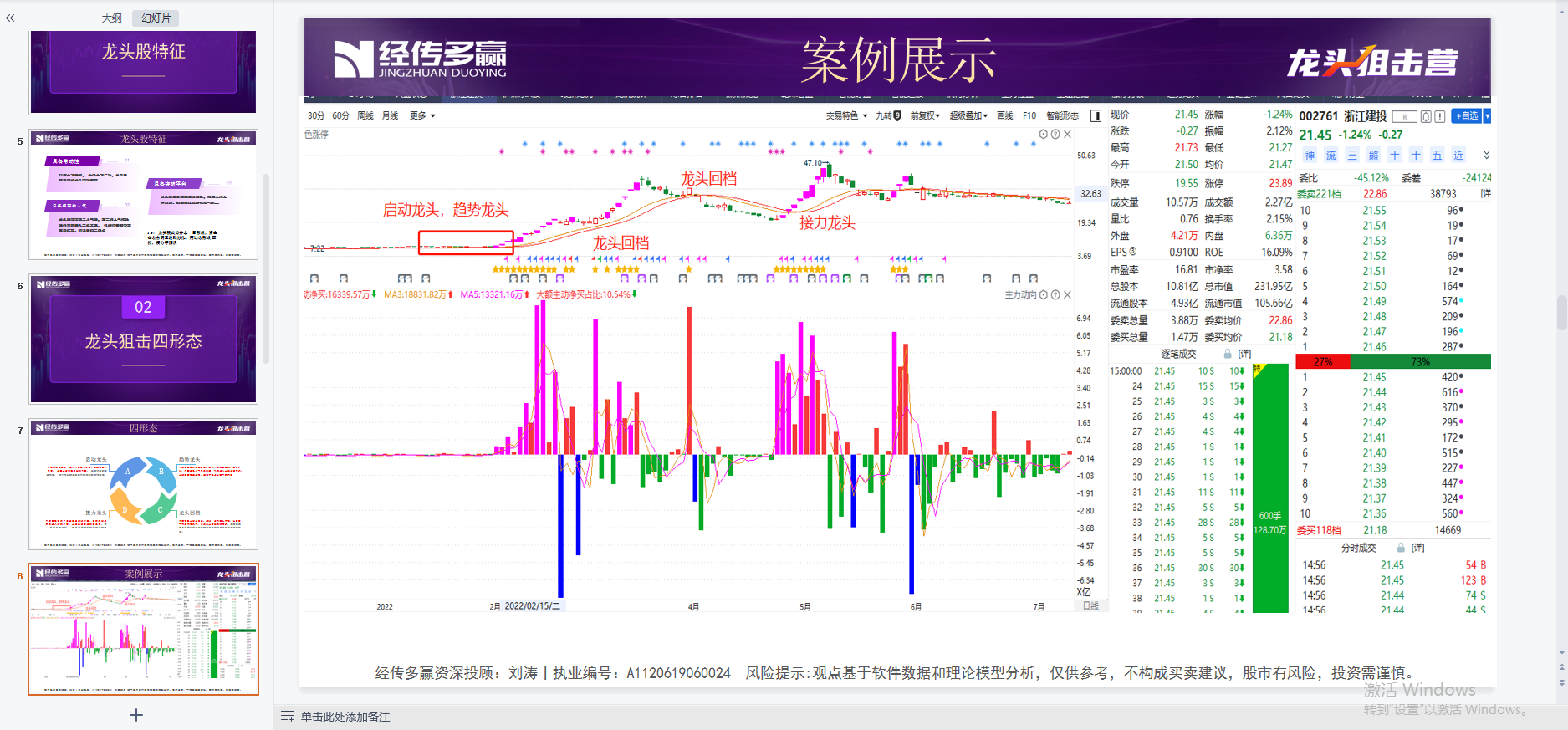Click the bell alert icon beside 浙江建投
The width and height of the screenshot is (1568, 730).
1426,116
